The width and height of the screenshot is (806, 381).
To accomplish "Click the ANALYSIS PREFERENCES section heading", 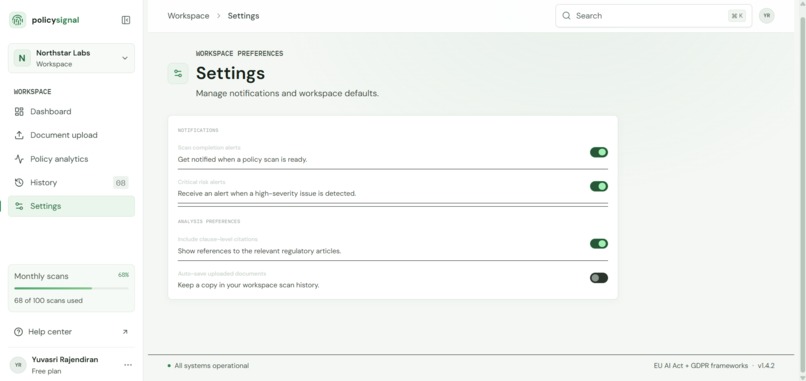I will (209, 222).
